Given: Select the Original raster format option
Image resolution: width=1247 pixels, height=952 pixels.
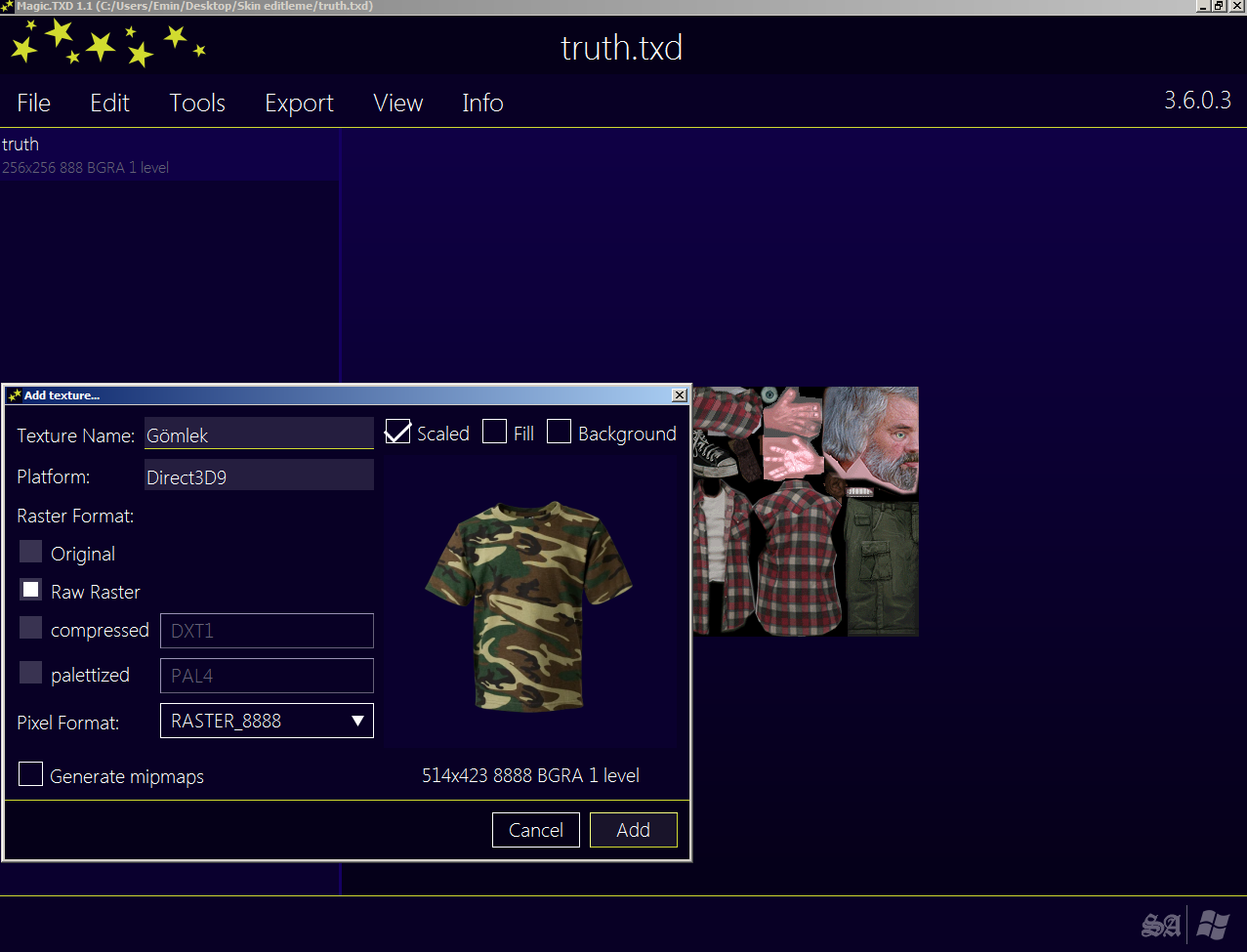Looking at the screenshot, I should pos(31,552).
